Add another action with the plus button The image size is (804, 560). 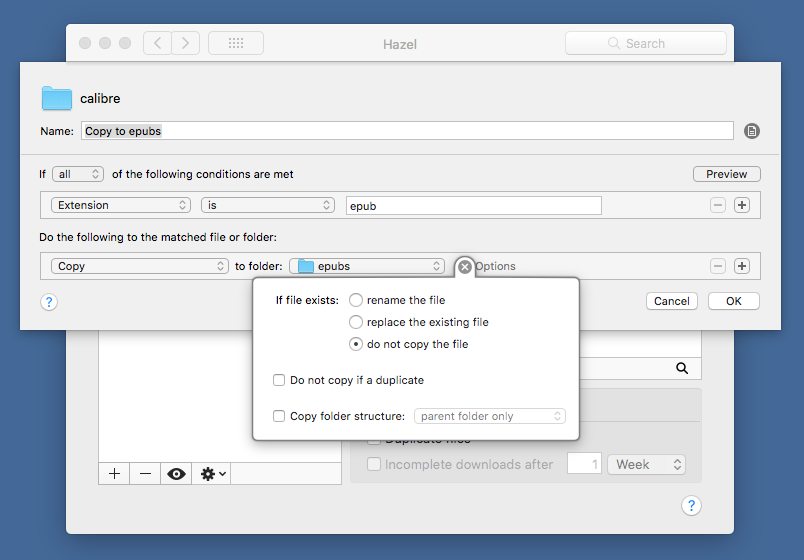coord(742,266)
